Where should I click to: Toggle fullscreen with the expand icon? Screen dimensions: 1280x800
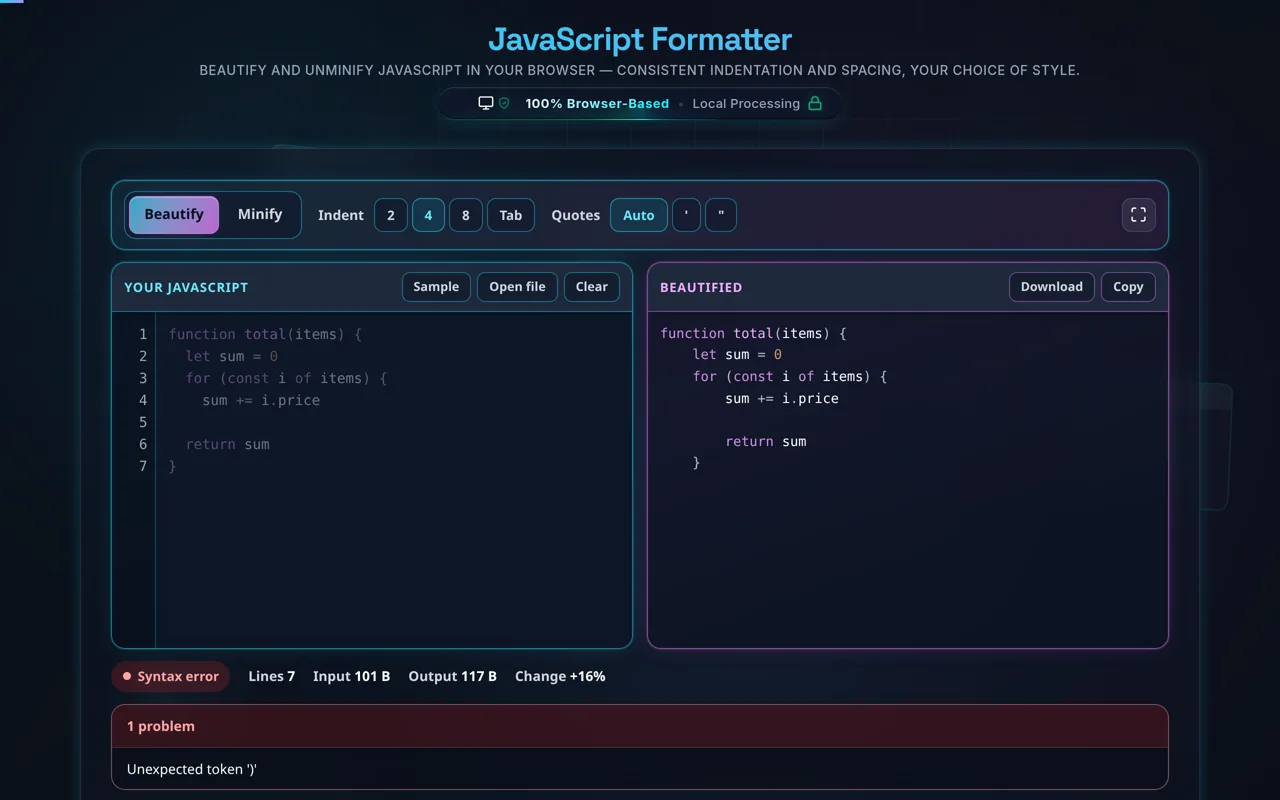click(1138, 215)
